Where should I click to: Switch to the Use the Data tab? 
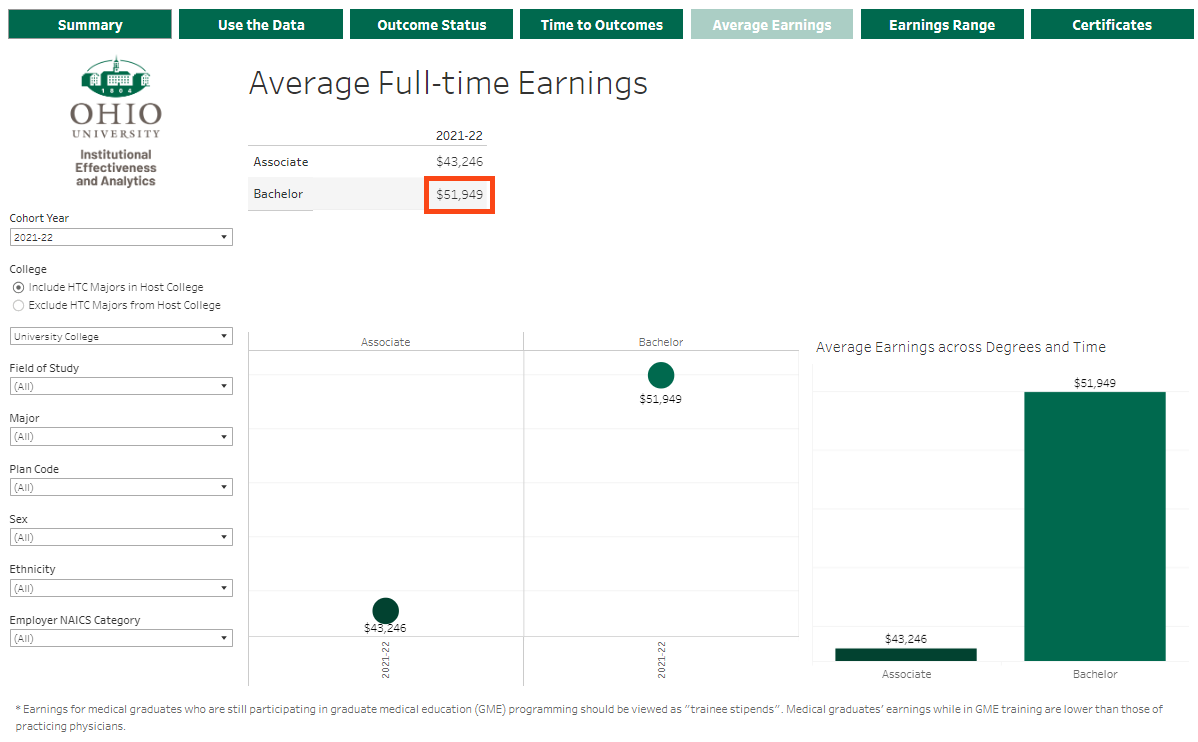pos(261,24)
